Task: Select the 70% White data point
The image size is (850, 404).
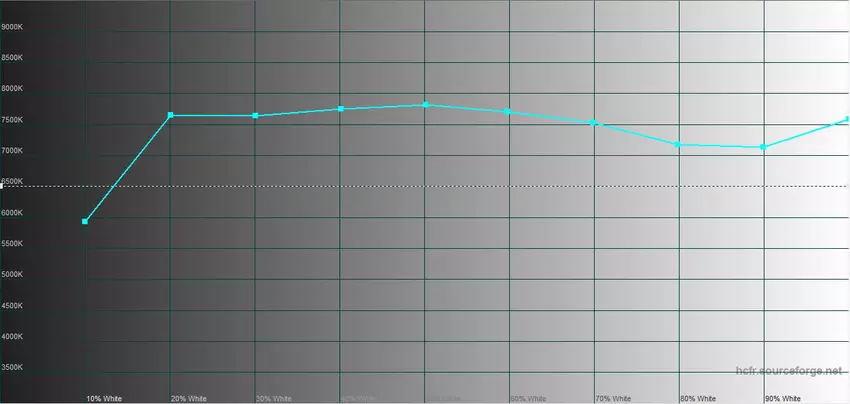Action: click(594, 123)
